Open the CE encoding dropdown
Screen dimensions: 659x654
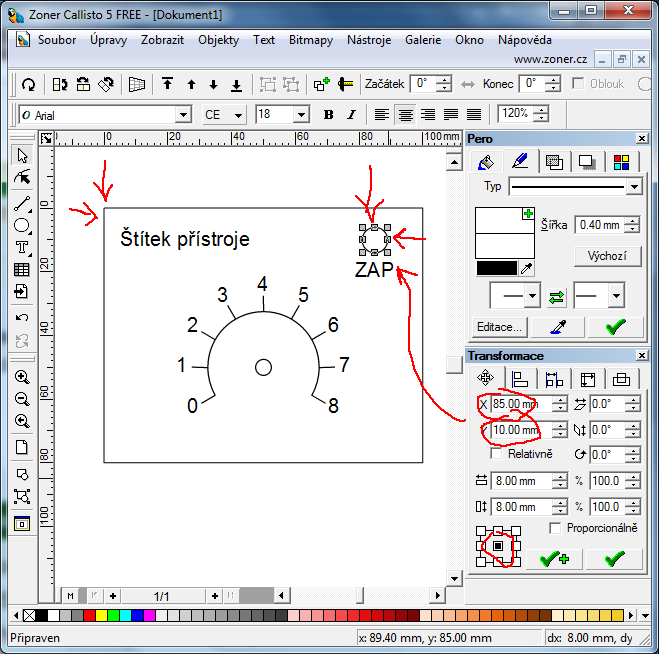(x=238, y=115)
